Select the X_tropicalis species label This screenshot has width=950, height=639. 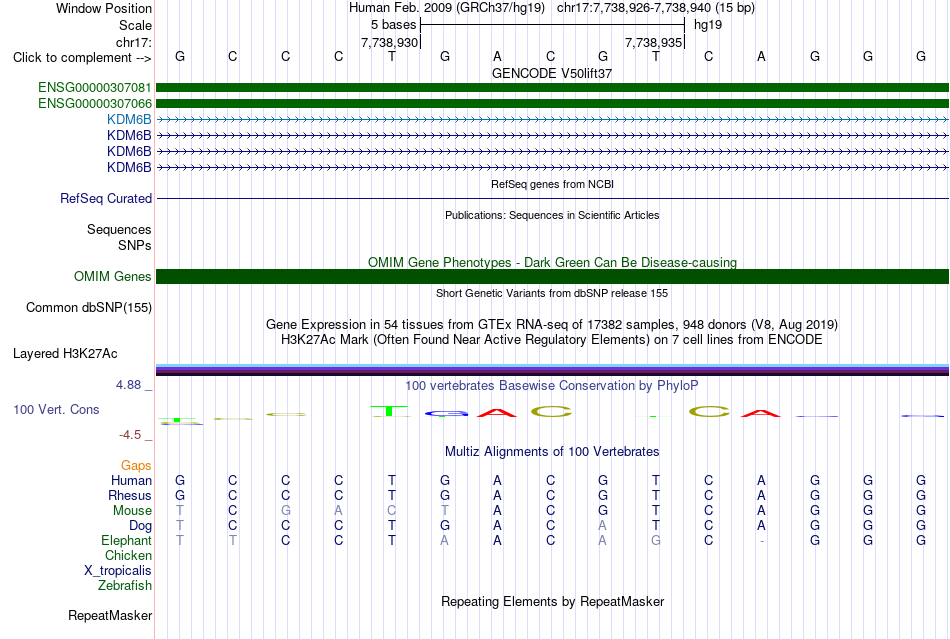coord(118,571)
